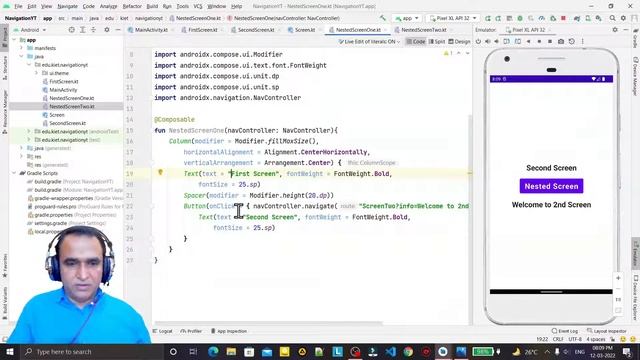Toggle the Structure tool window stripe
The height and width of the screenshot is (360, 640).
click(4, 67)
